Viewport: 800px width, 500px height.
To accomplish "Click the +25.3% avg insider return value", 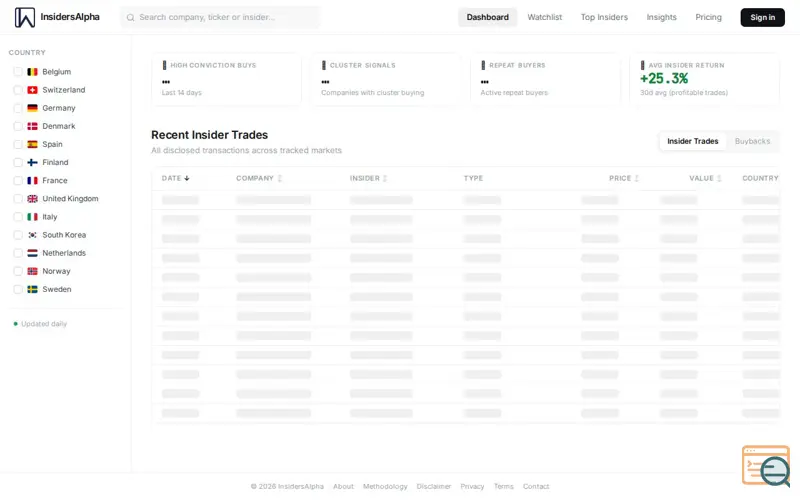I will point(664,79).
